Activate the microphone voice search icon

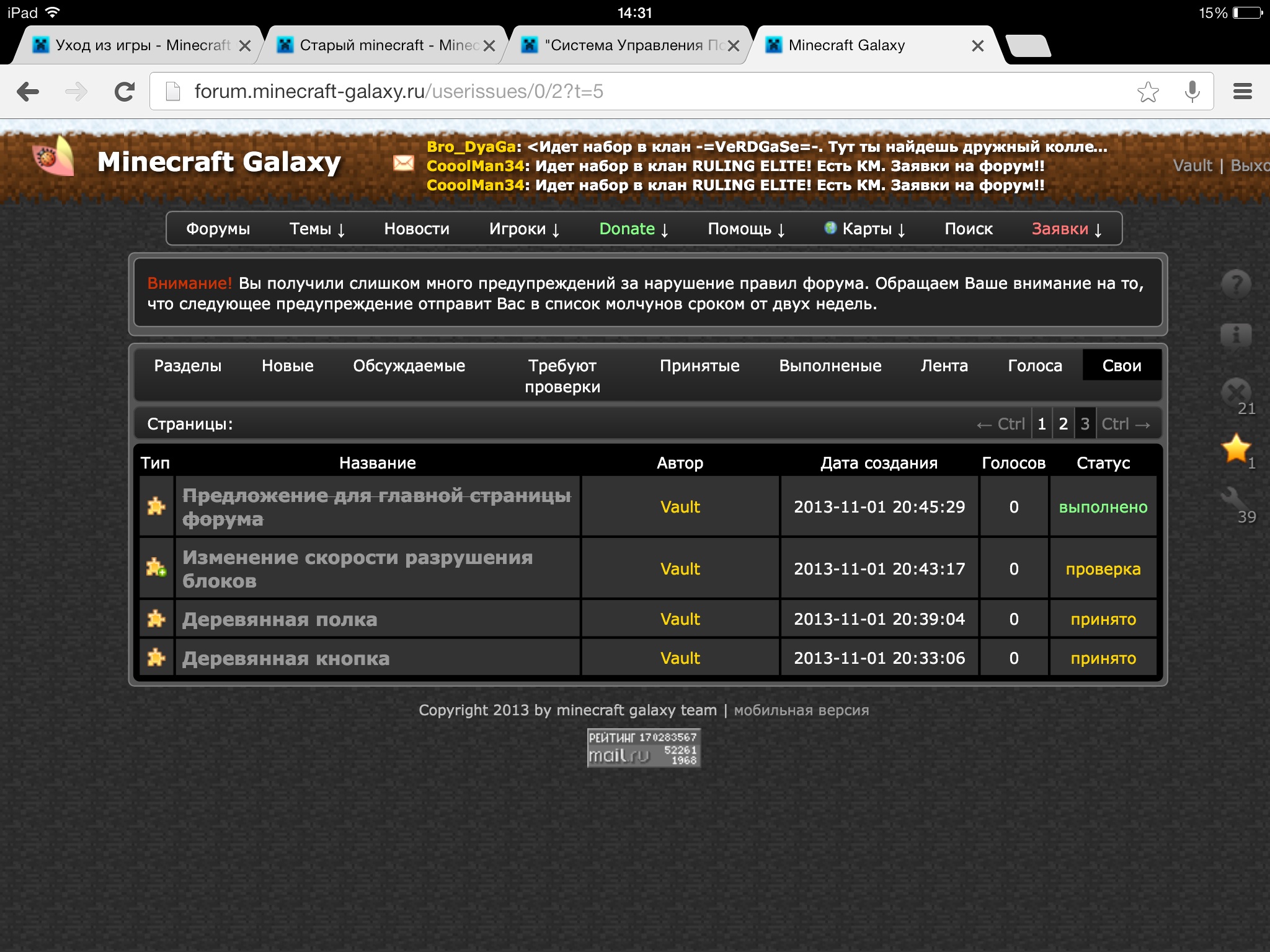[x=1191, y=92]
